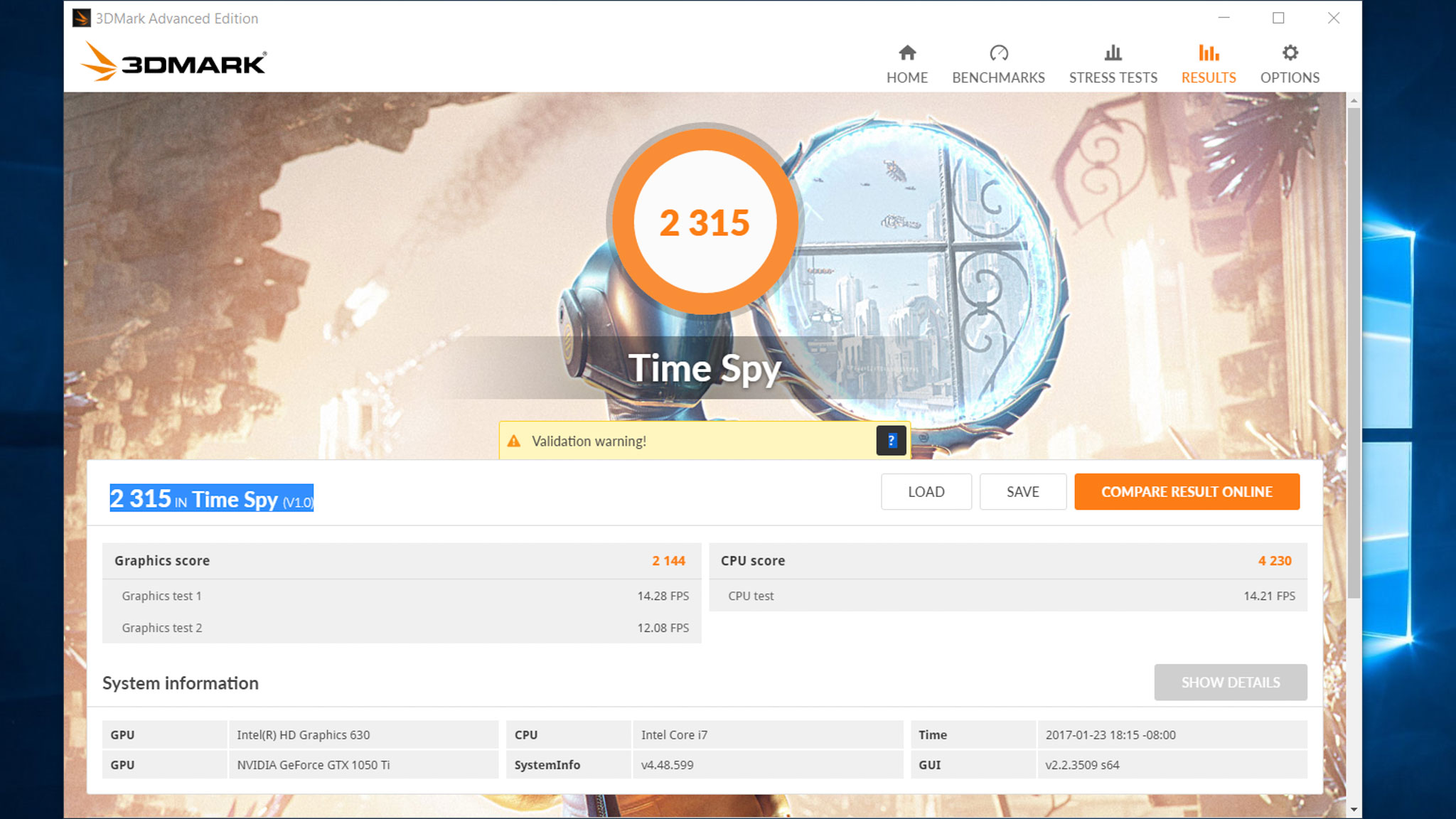Click the Time Spy title text
Screen dimensions: 1456x819
(x=705, y=368)
